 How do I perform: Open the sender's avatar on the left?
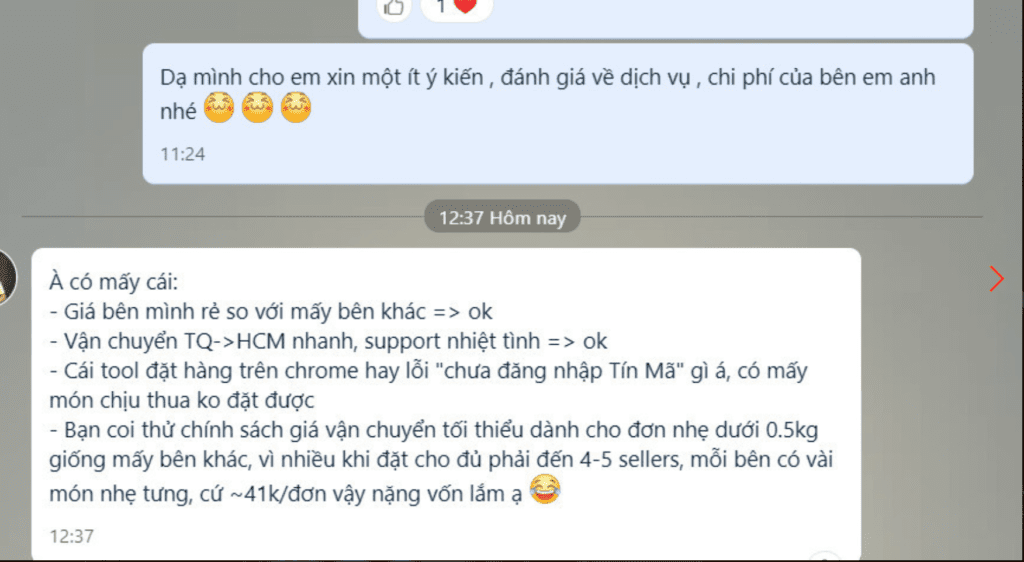tap(6, 277)
